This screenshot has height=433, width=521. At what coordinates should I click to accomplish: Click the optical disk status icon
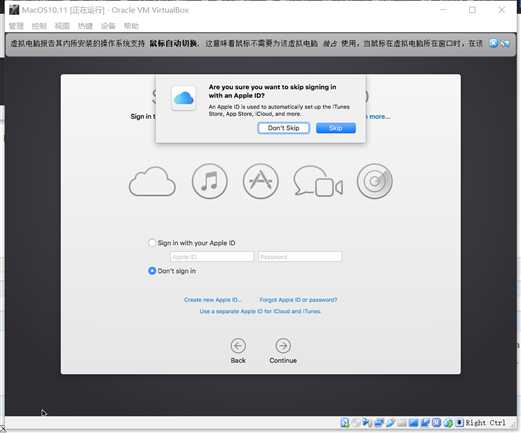click(x=356, y=423)
